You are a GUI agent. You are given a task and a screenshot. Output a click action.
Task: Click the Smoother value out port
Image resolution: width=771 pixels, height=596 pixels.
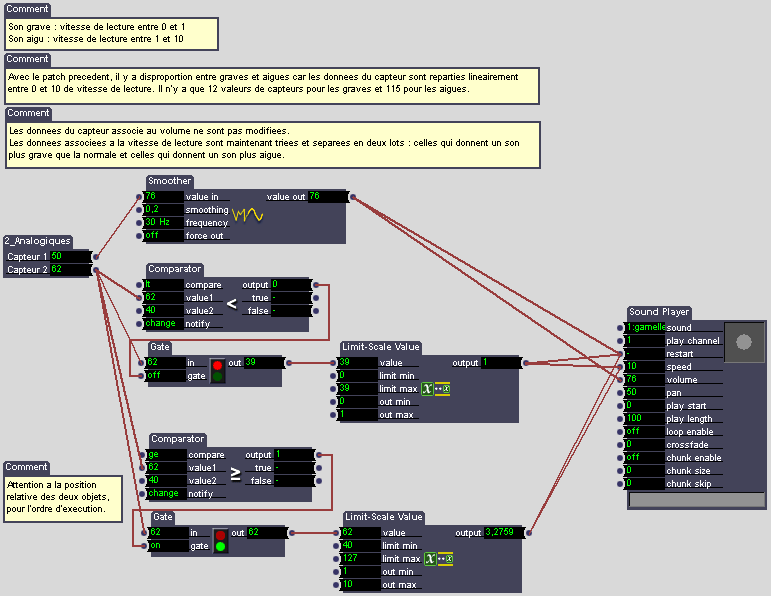tap(351, 197)
